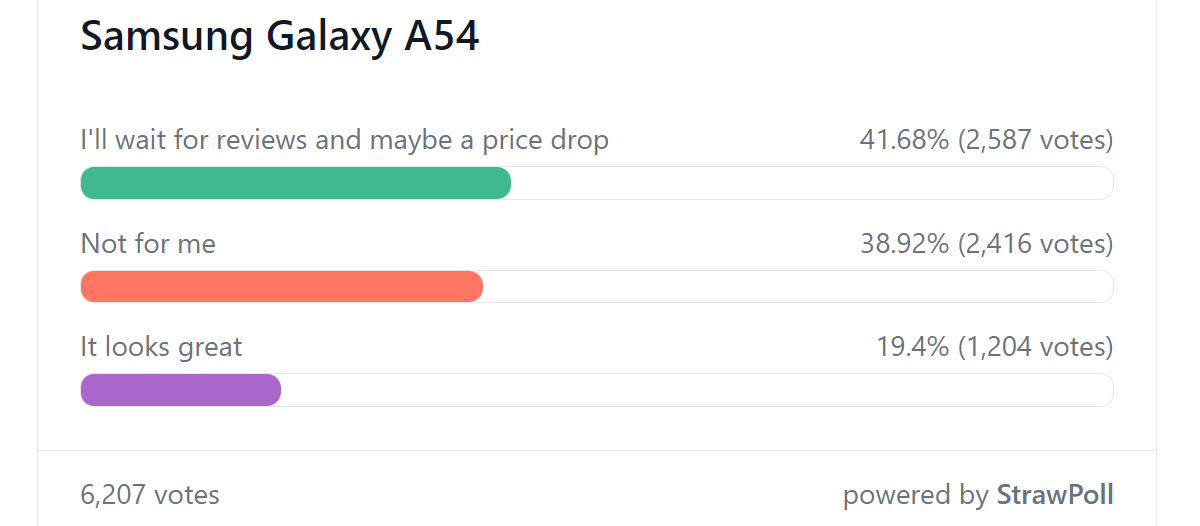Click the rounded right end of the green bar fill

503,183
